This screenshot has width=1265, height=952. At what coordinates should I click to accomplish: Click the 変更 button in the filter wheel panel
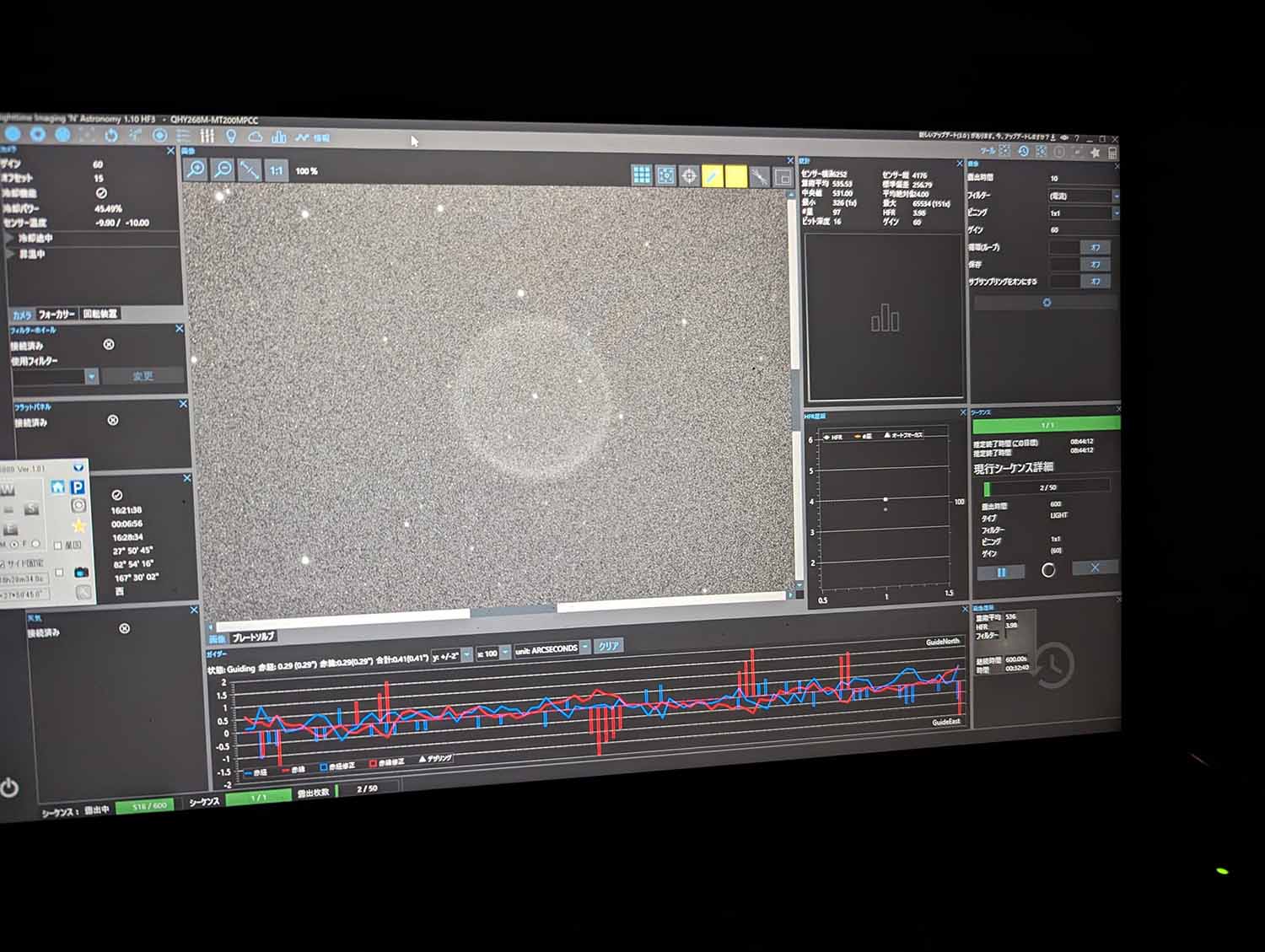click(143, 376)
